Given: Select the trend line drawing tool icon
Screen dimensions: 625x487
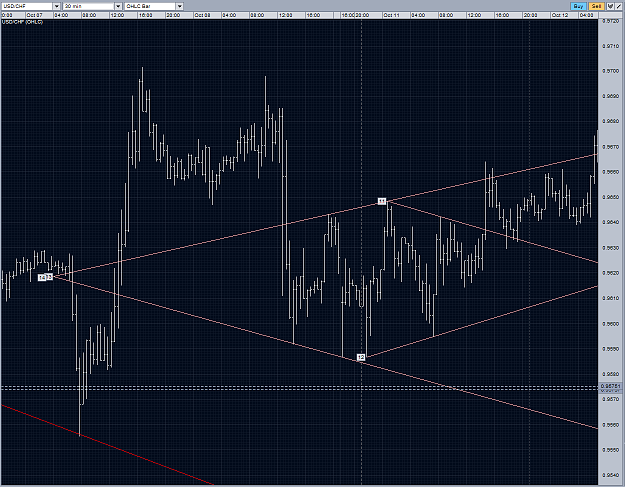Looking at the screenshot, I should point(619,6).
